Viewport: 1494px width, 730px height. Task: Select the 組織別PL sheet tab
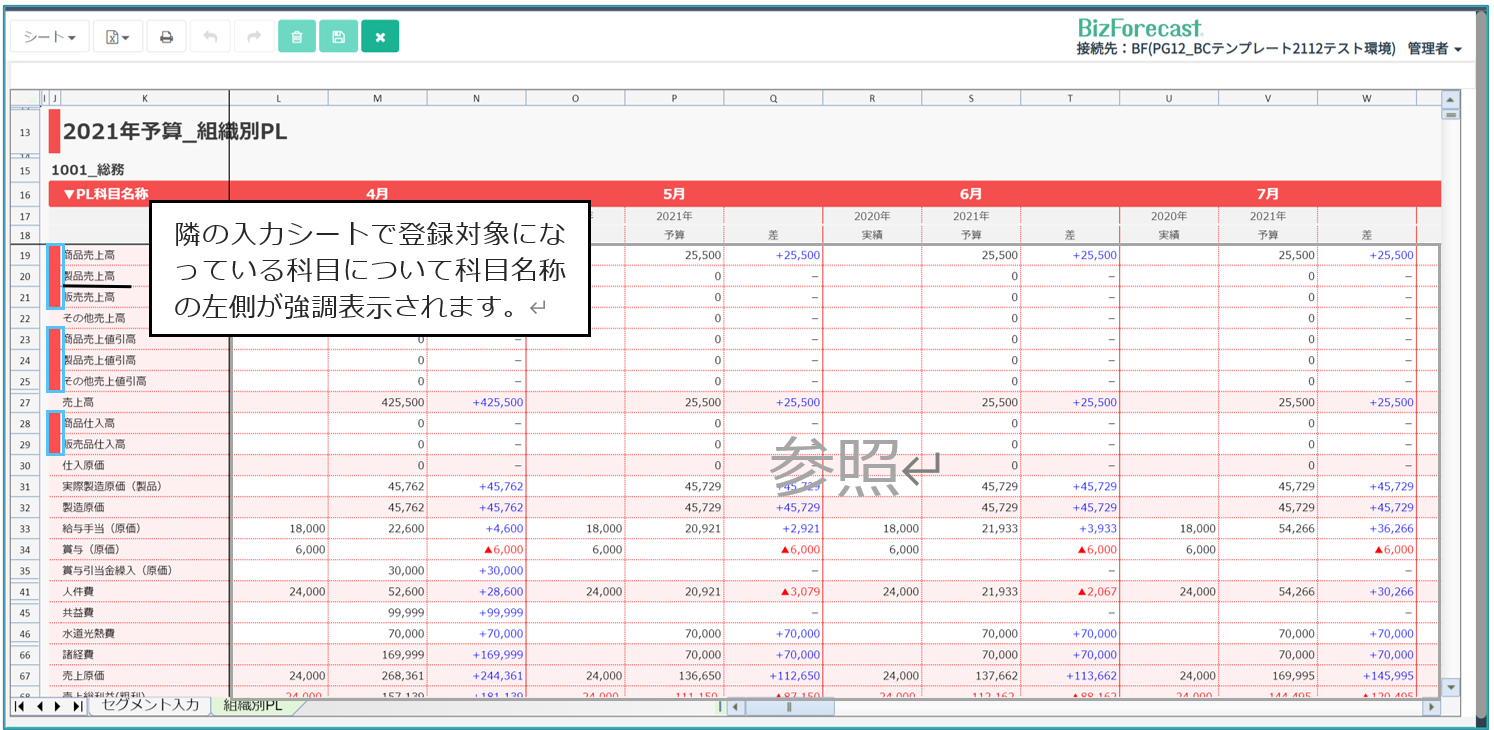[x=252, y=705]
